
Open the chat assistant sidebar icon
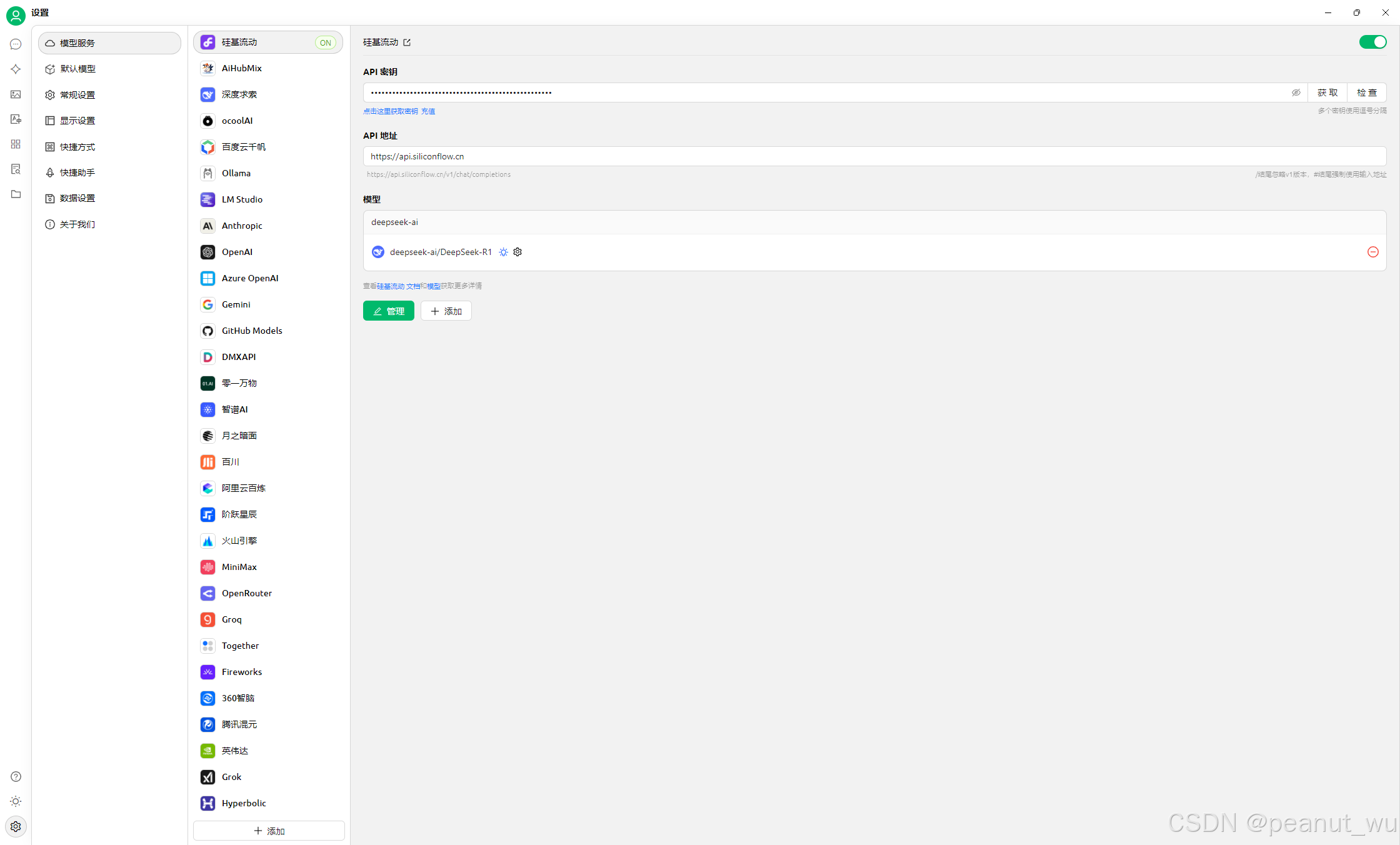pyautogui.click(x=16, y=44)
